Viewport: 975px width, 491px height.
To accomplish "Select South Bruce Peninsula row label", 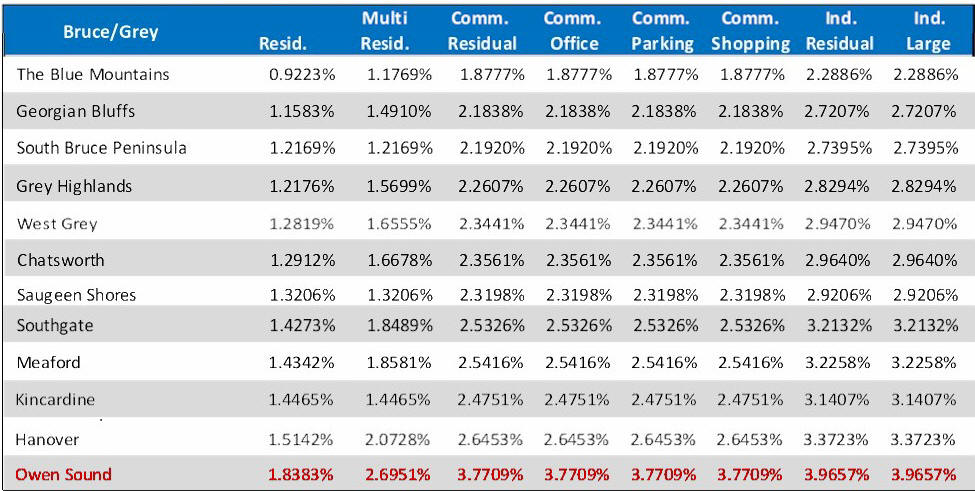I will (101, 148).
